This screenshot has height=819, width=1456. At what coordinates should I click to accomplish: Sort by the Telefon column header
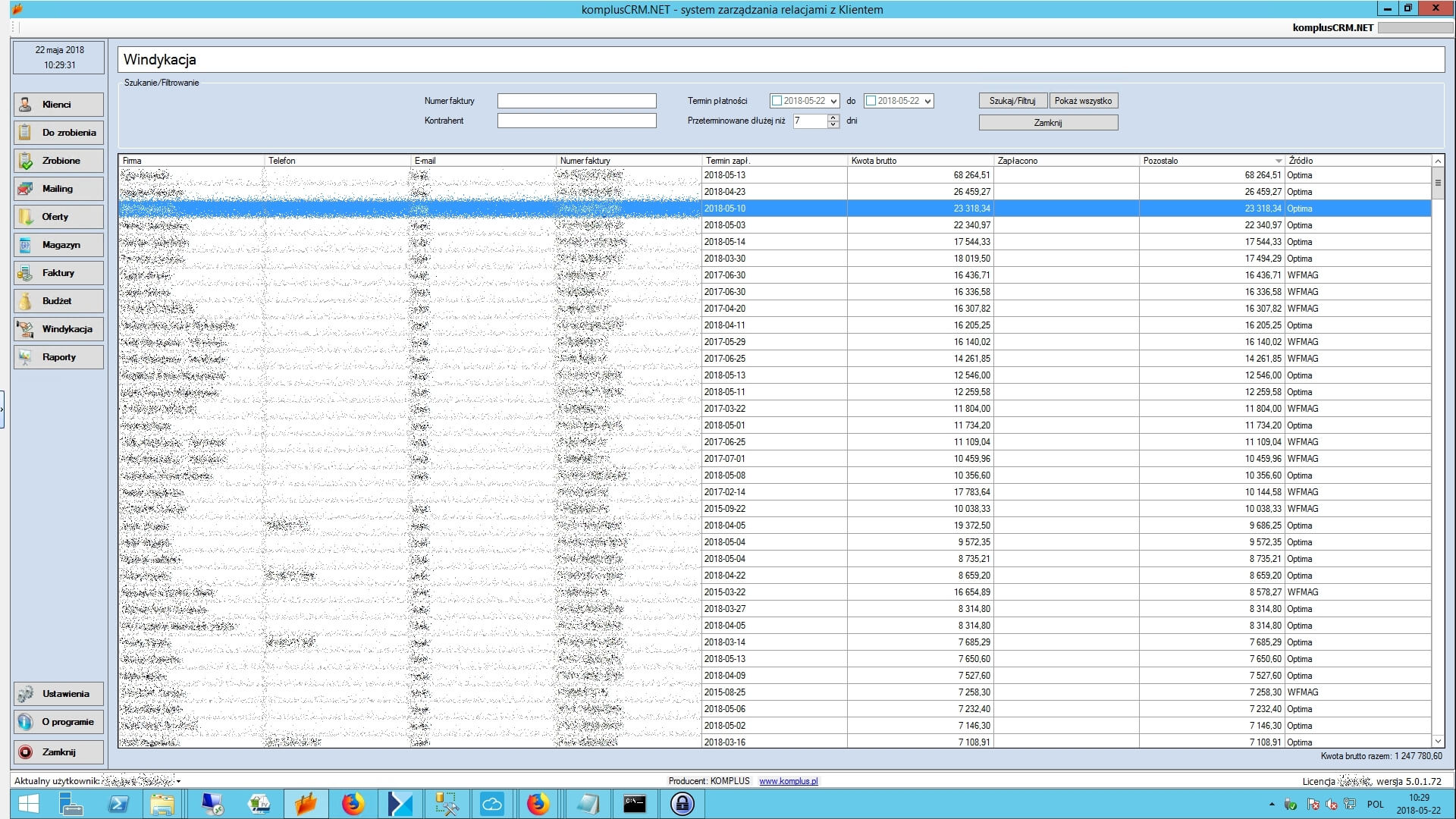coord(337,161)
